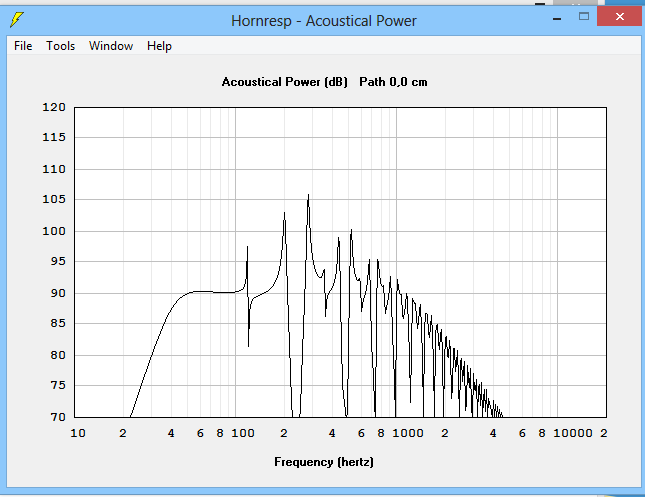This screenshot has height=497, width=645.
Task: Click the 95 value on the dB axis
Action: pos(58,261)
